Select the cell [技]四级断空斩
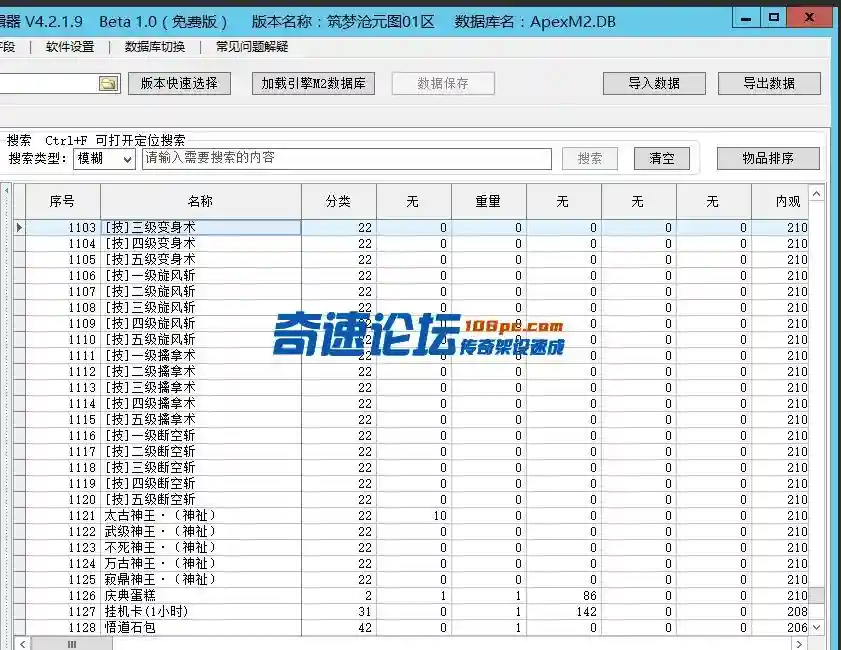The height and width of the screenshot is (650, 841). click(201, 484)
